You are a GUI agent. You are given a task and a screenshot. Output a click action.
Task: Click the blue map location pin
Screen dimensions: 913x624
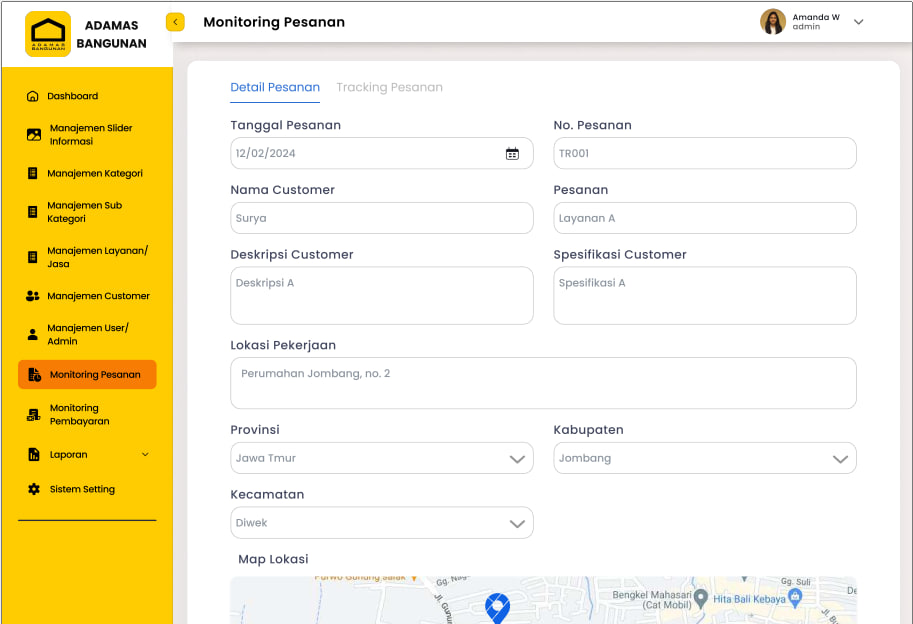pyautogui.click(x=497, y=608)
